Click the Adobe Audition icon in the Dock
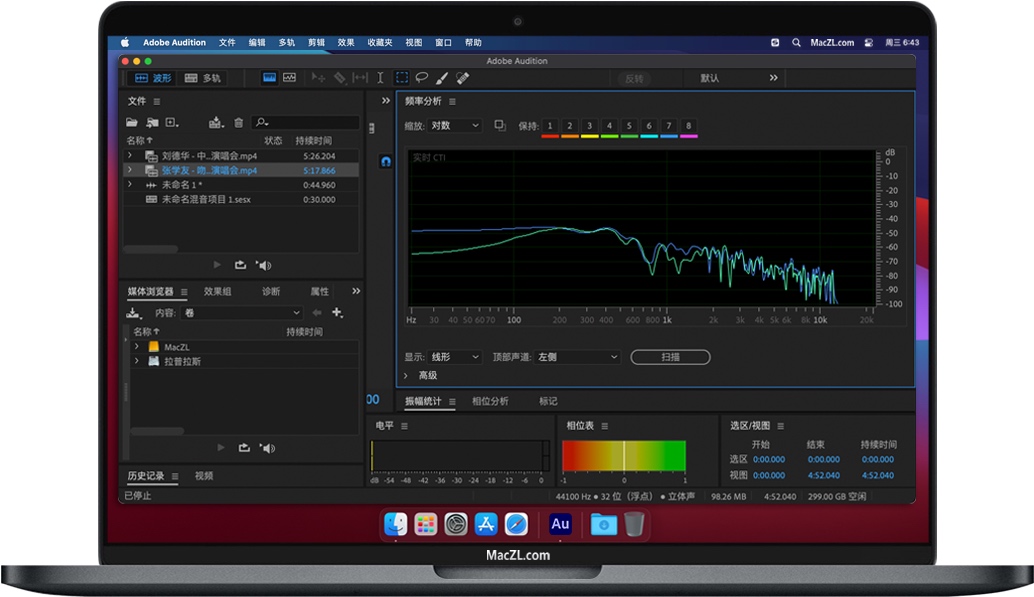This screenshot has width=1034, height=597. (560, 524)
